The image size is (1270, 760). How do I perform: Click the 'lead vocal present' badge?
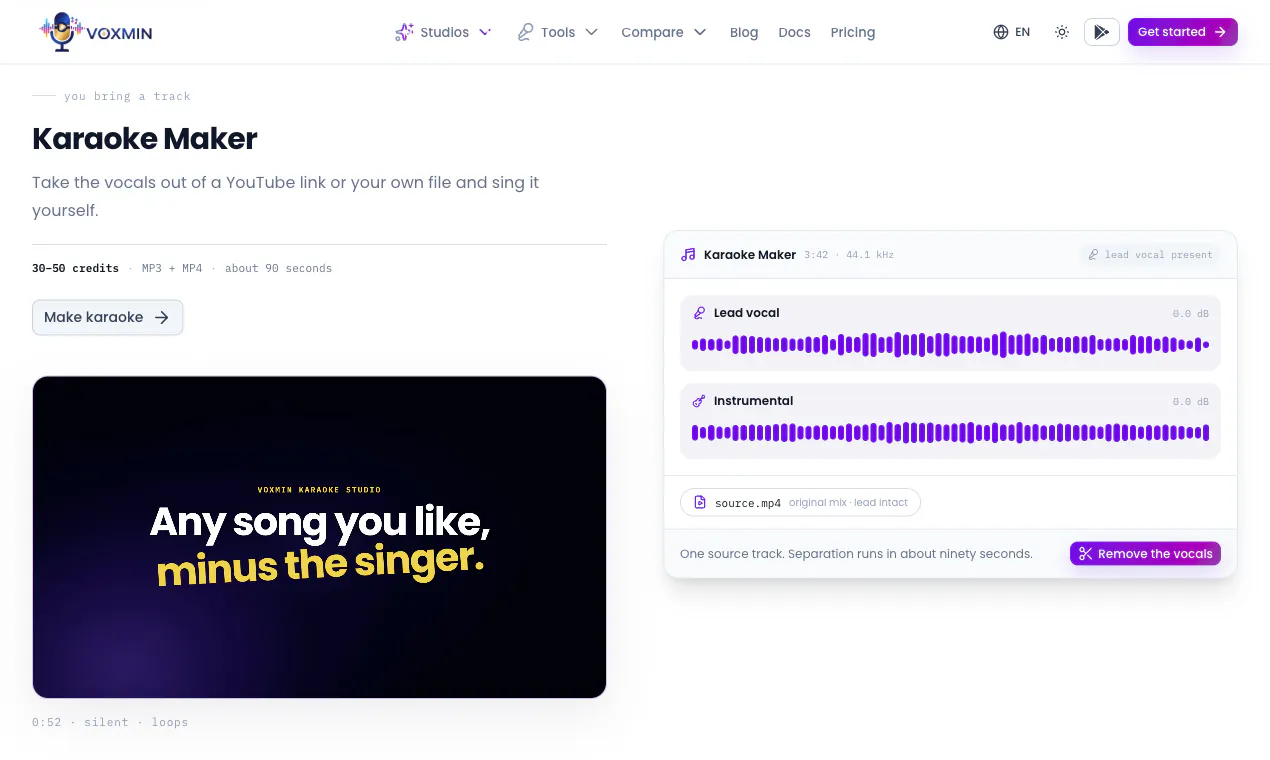(x=1150, y=255)
